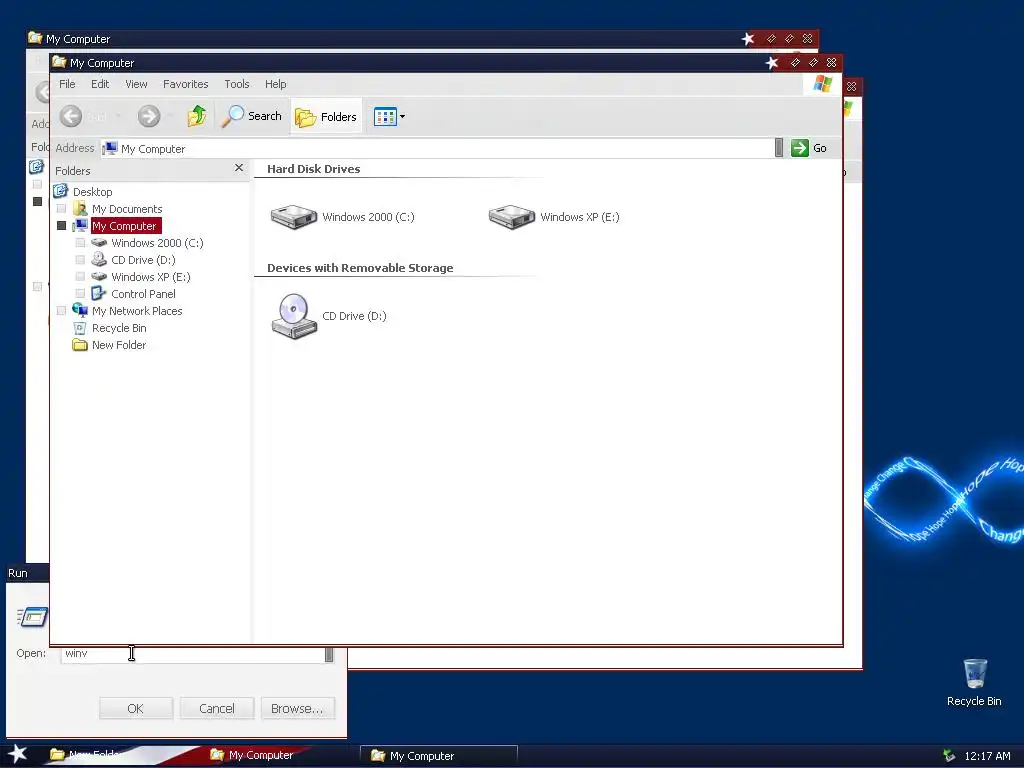Click Cancel in Run dialog
The width and height of the screenshot is (1024, 768).
(x=217, y=708)
